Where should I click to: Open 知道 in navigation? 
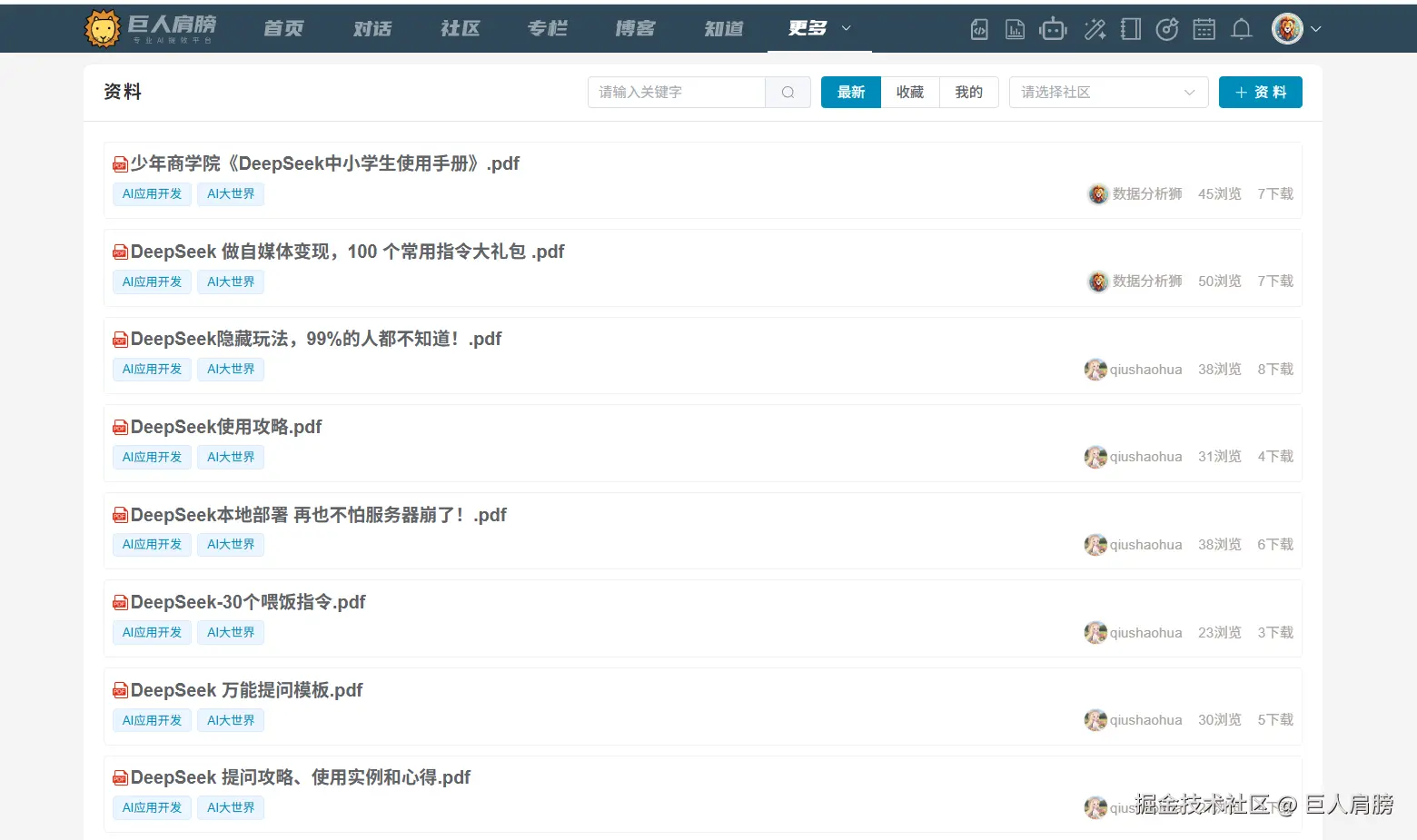tap(723, 28)
